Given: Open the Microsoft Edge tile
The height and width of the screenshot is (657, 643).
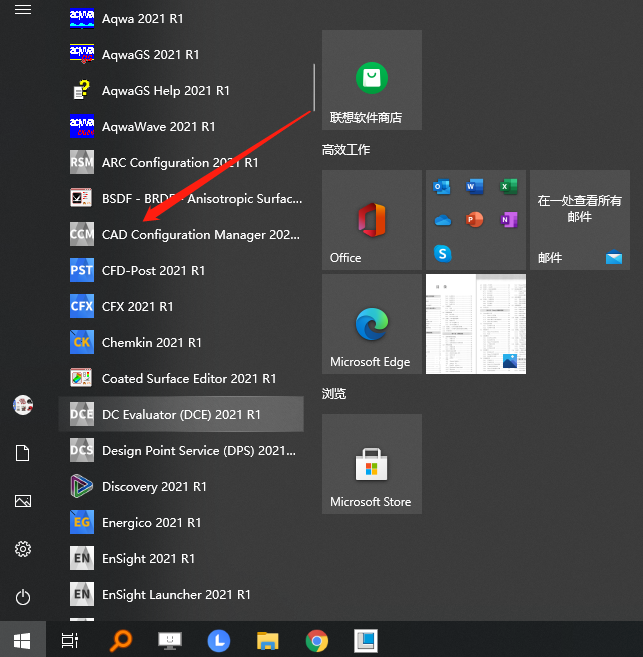Looking at the screenshot, I should [371, 324].
